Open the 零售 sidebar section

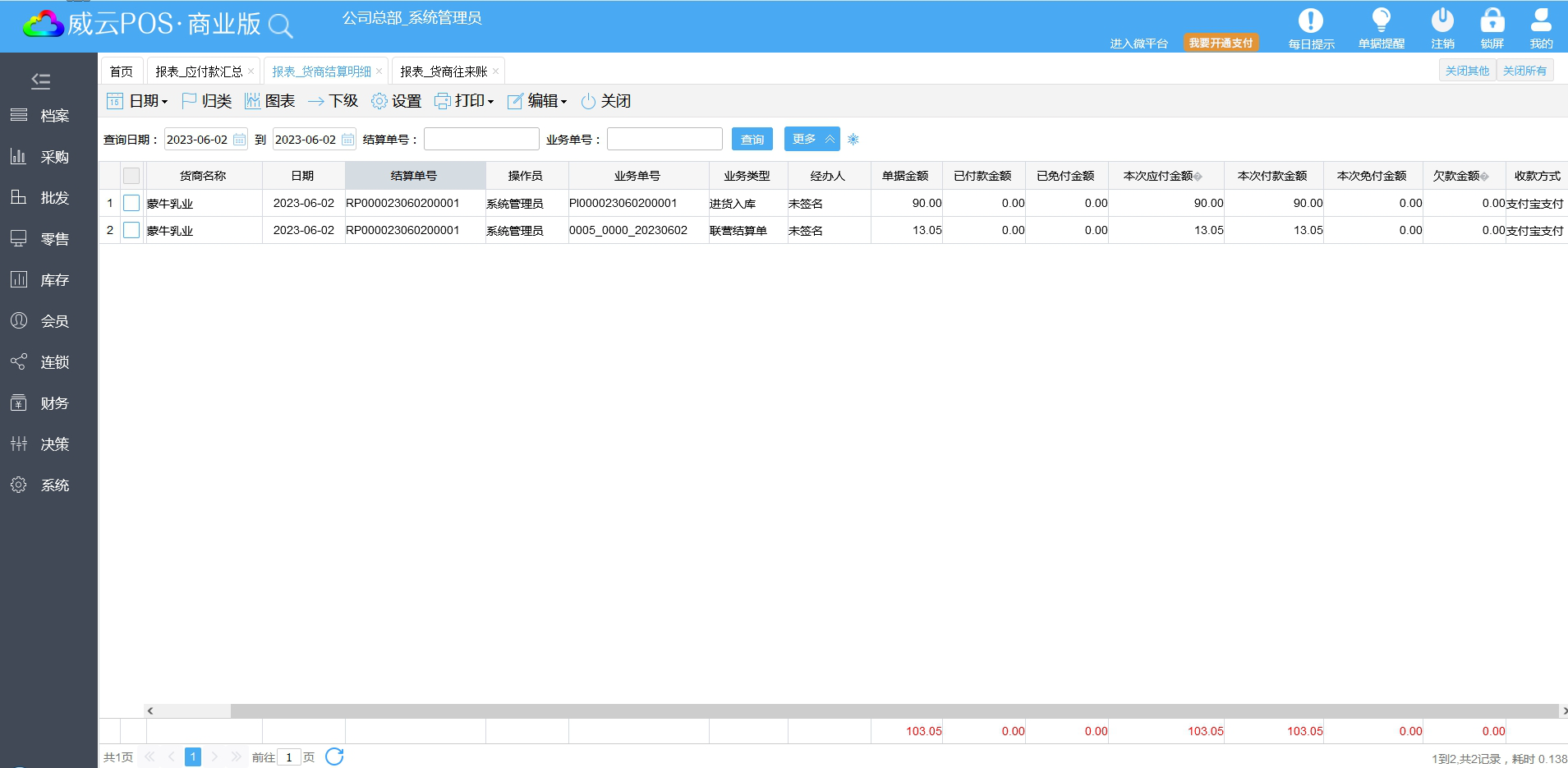click(x=40, y=239)
